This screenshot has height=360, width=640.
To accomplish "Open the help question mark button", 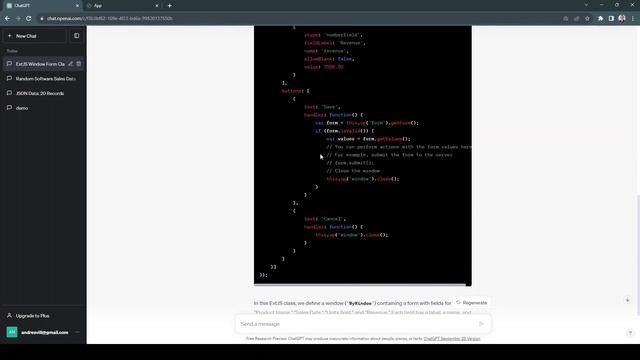I will coord(630,333).
